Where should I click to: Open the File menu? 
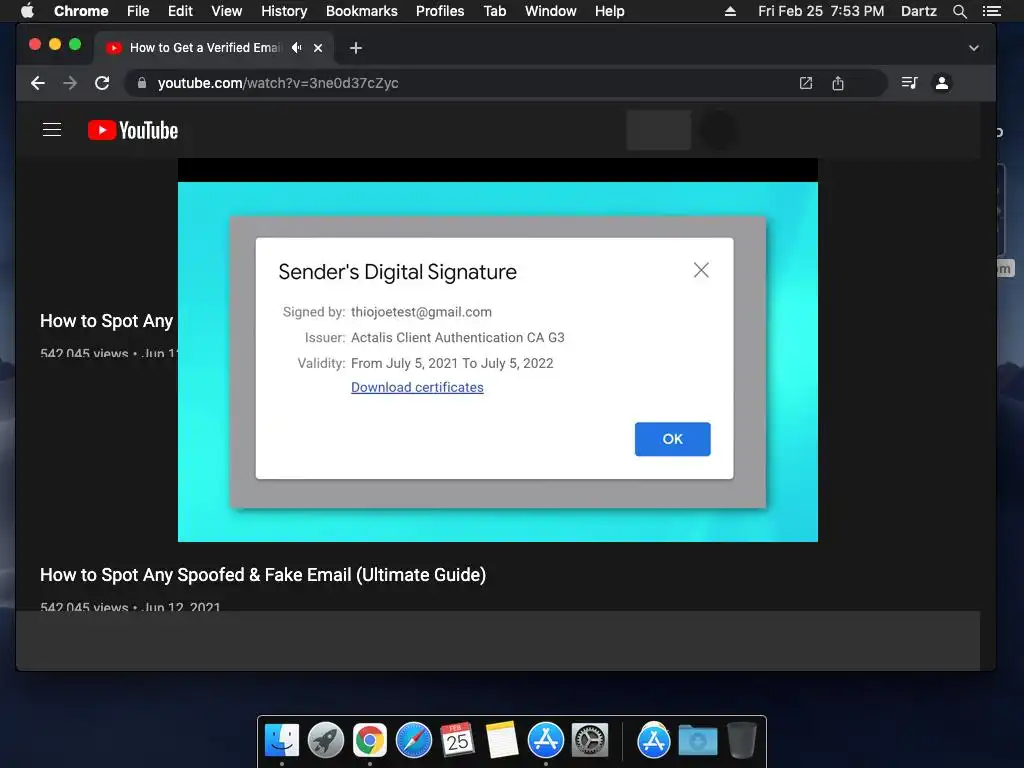pyautogui.click(x=138, y=11)
